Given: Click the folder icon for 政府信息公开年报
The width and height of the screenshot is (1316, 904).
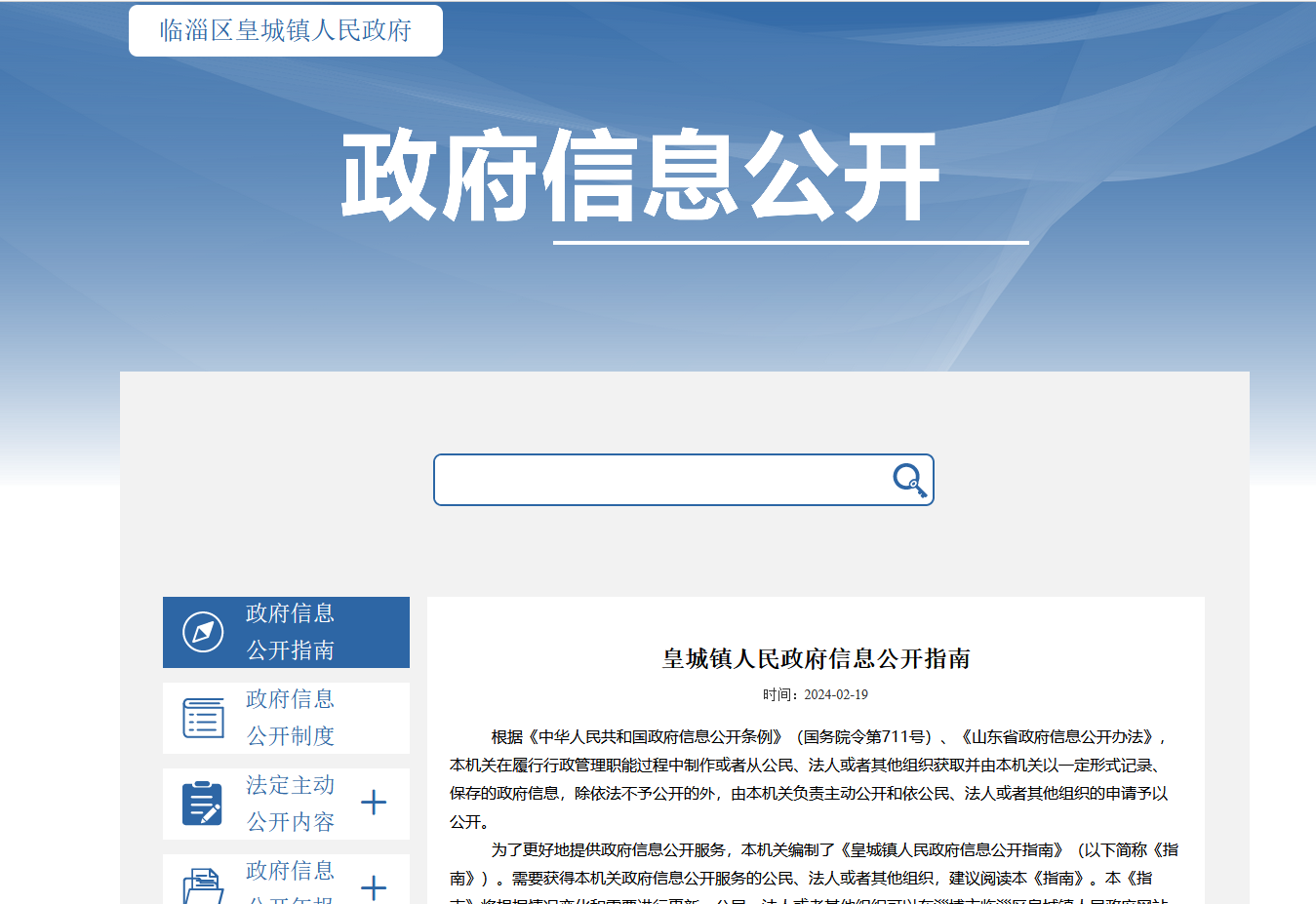Looking at the screenshot, I should click(203, 886).
